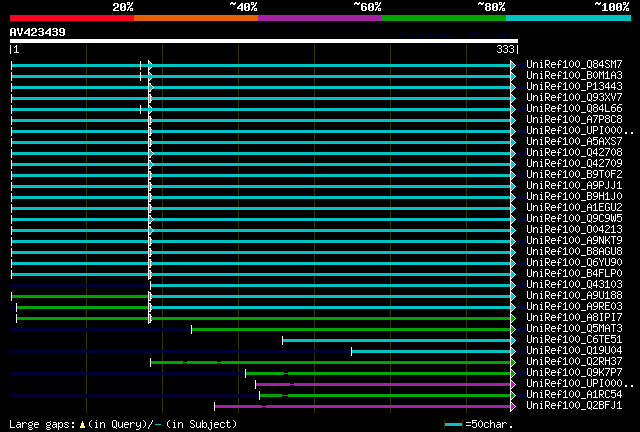The image size is (640, 432).
Task: Click the cyan arrowhead ending the Q84SM7 row
Action: point(513,65)
